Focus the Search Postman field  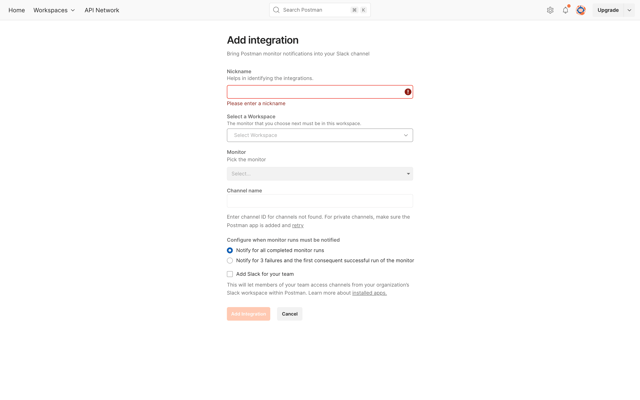point(320,10)
